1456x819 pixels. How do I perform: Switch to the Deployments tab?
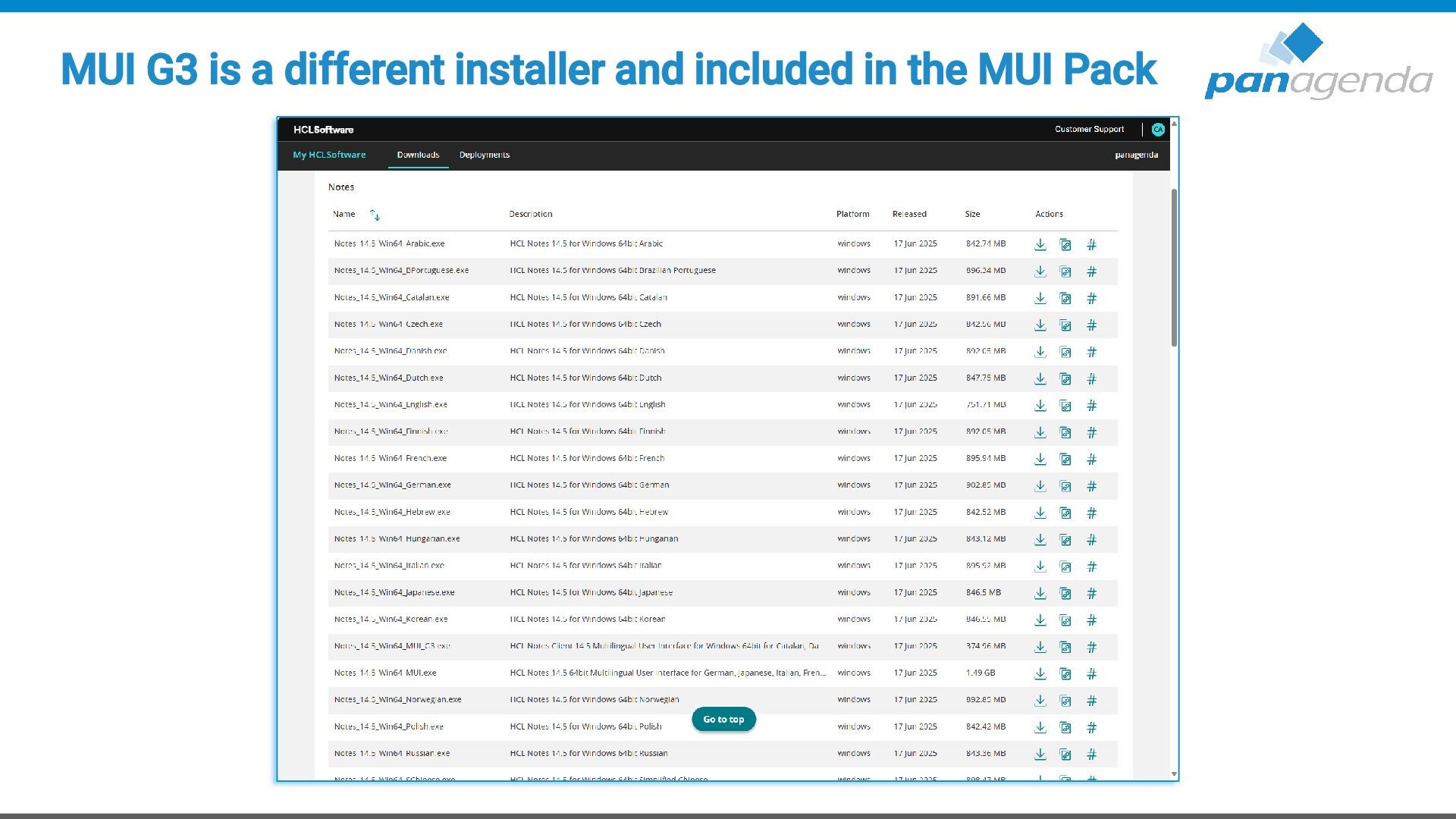[x=484, y=155]
